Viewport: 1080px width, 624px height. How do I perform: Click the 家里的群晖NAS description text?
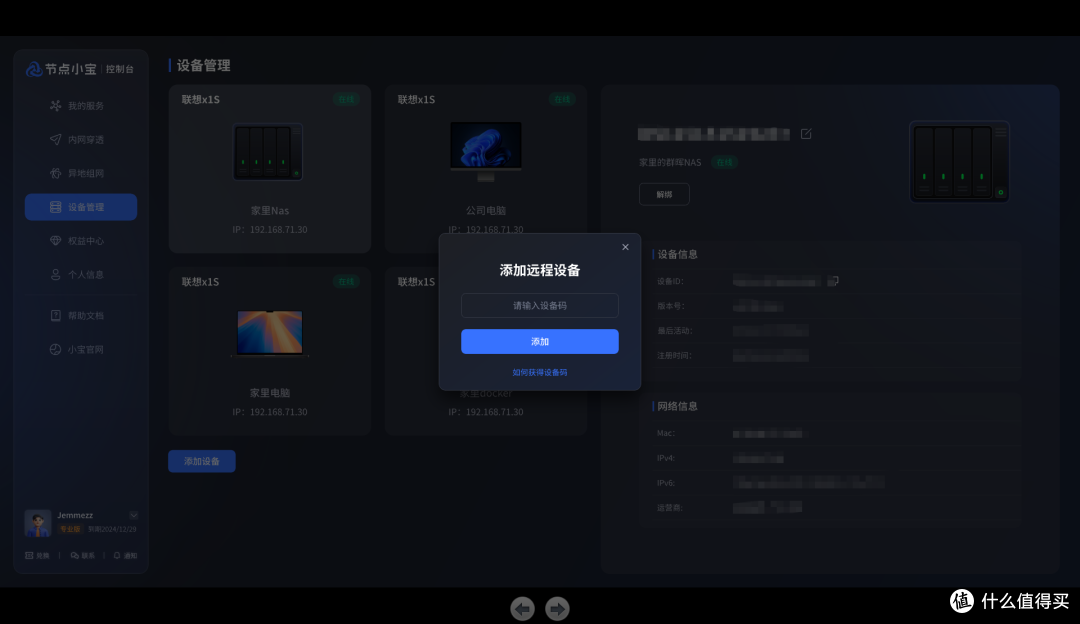670,163
